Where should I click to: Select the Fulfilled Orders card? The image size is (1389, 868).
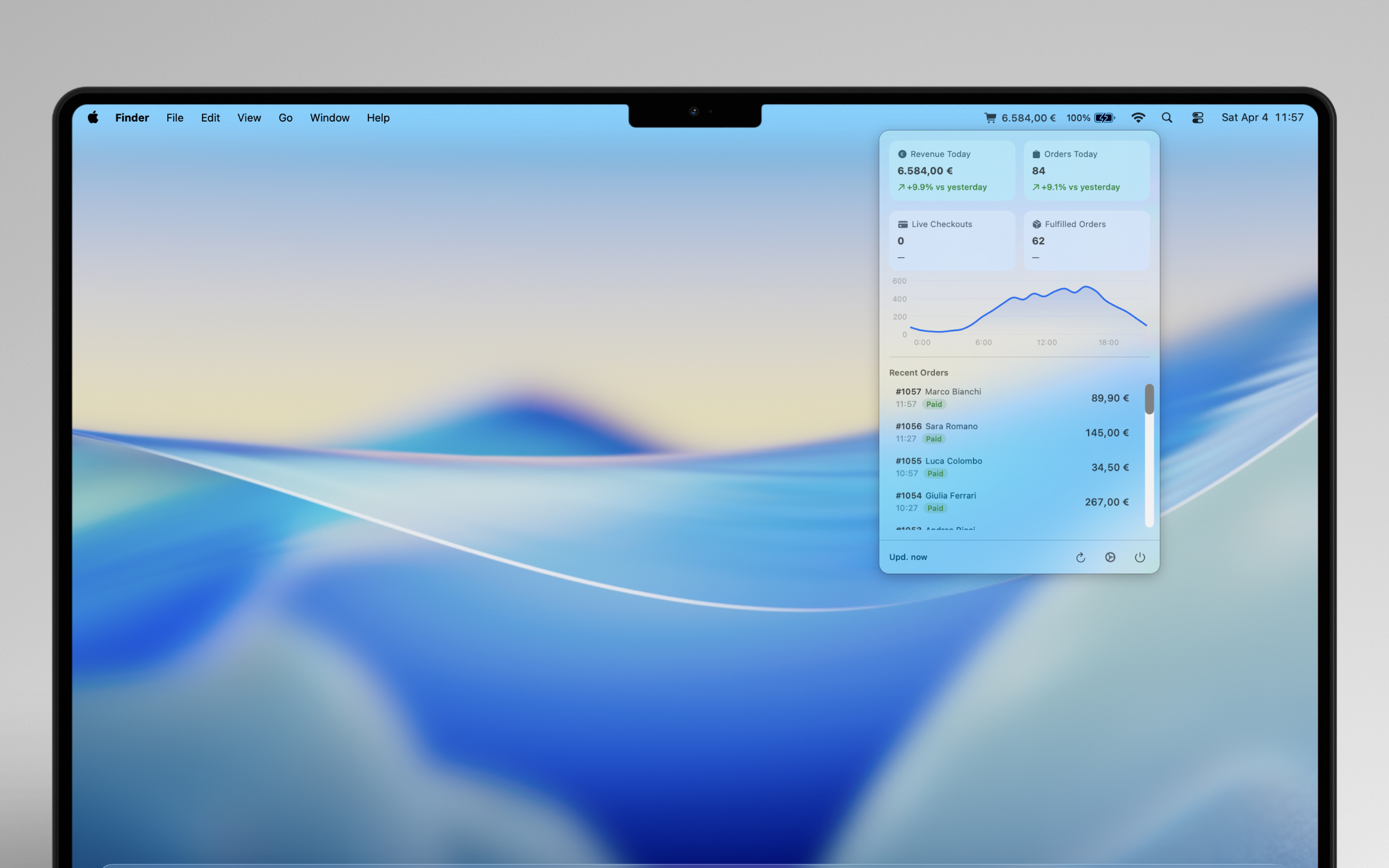pyautogui.click(x=1087, y=240)
